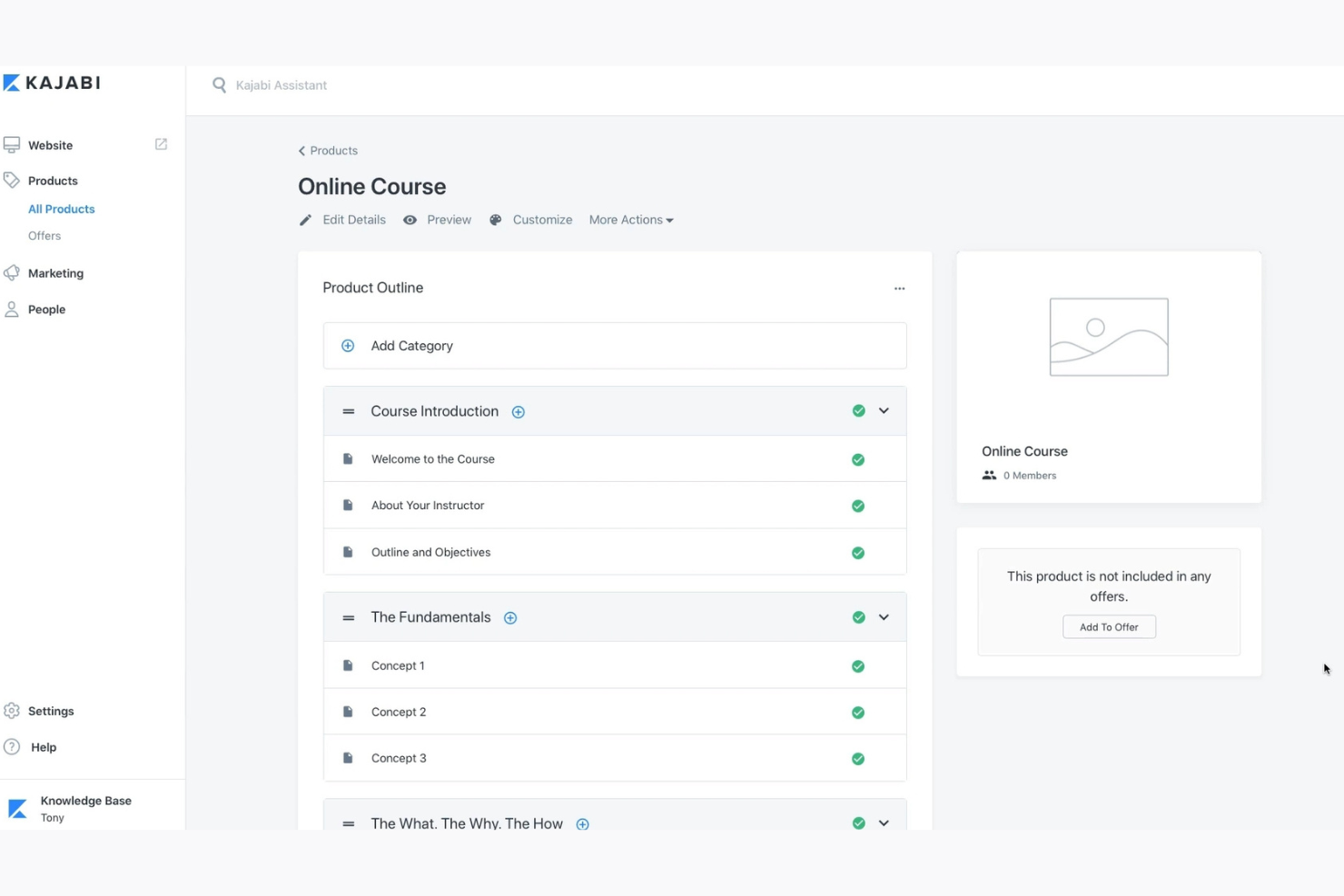This screenshot has width=1344, height=896.
Task: Collapse the Course Introduction category
Action: click(884, 410)
